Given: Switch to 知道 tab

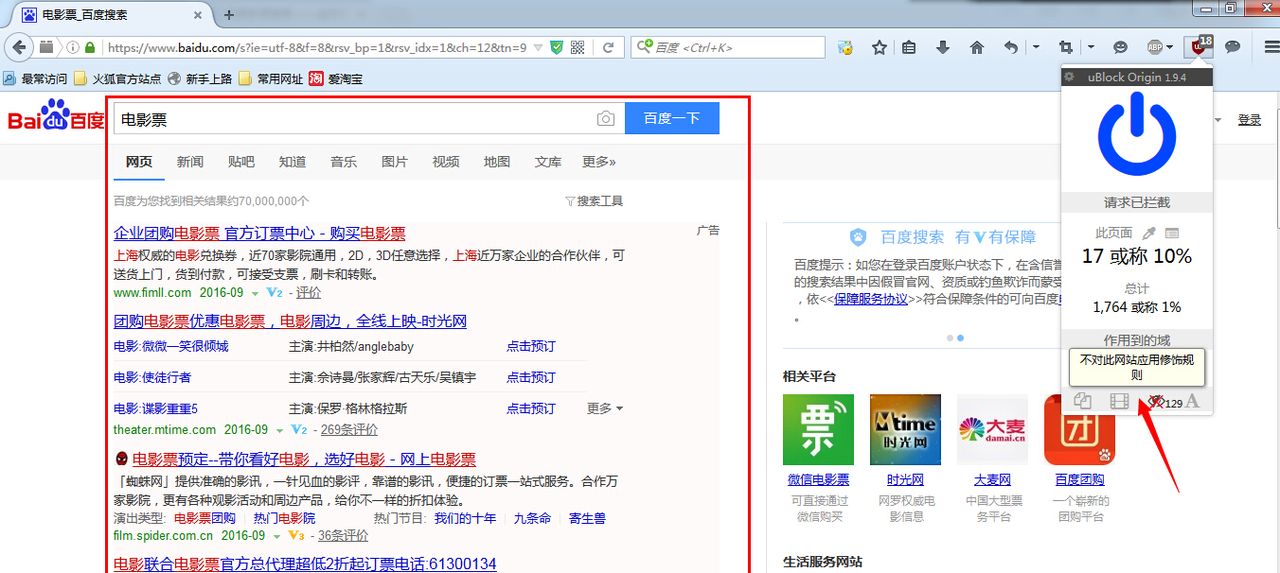Looking at the screenshot, I should pyautogui.click(x=292, y=162).
